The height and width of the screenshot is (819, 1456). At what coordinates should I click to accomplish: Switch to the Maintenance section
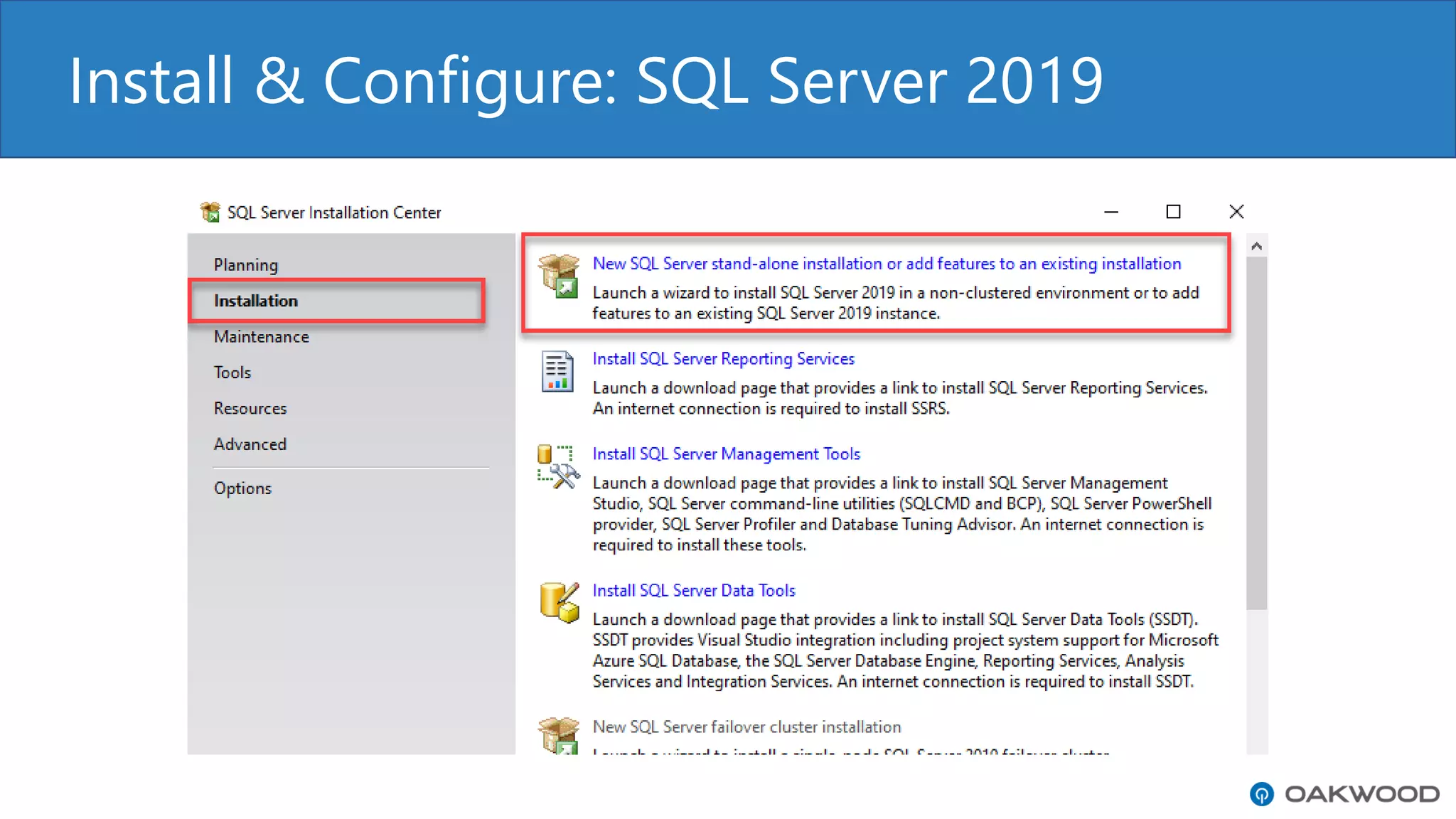tap(262, 337)
